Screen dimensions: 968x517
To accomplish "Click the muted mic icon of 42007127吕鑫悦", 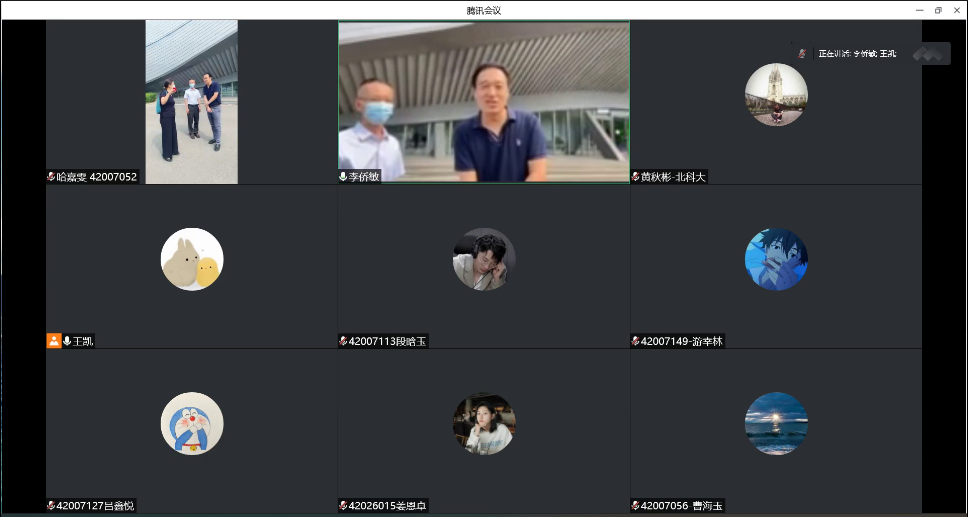I will 51,506.
